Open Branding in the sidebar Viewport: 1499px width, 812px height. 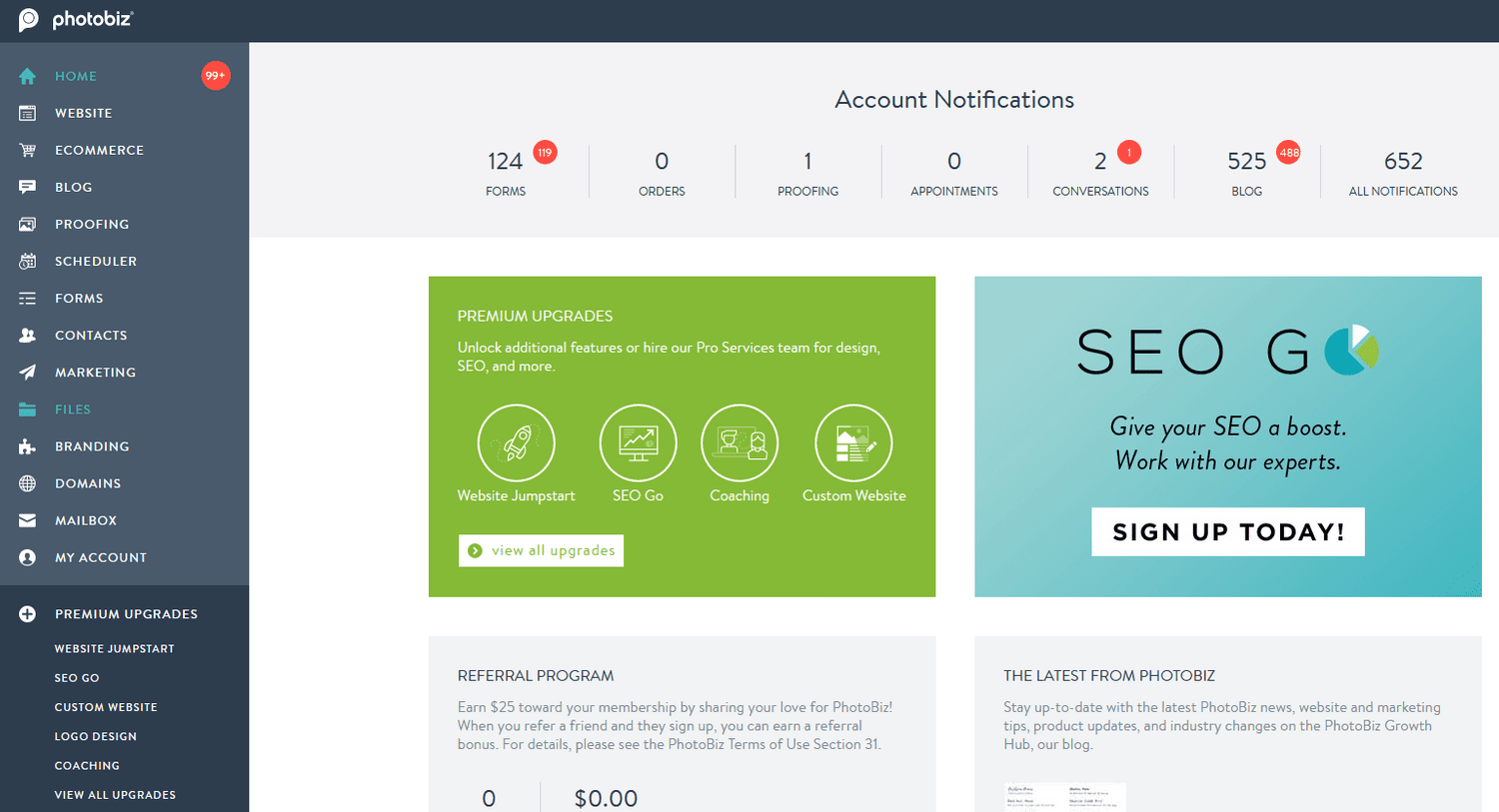pyautogui.click(x=92, y=446)
